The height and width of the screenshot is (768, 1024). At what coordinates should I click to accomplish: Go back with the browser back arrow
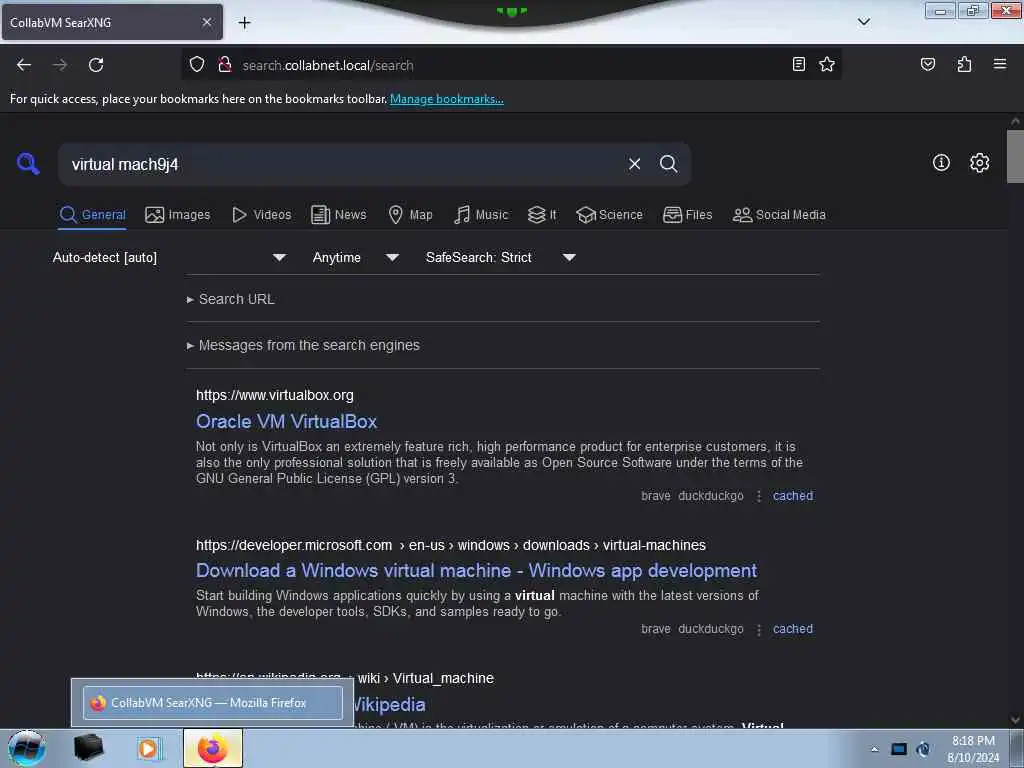(x=24, y=65)
